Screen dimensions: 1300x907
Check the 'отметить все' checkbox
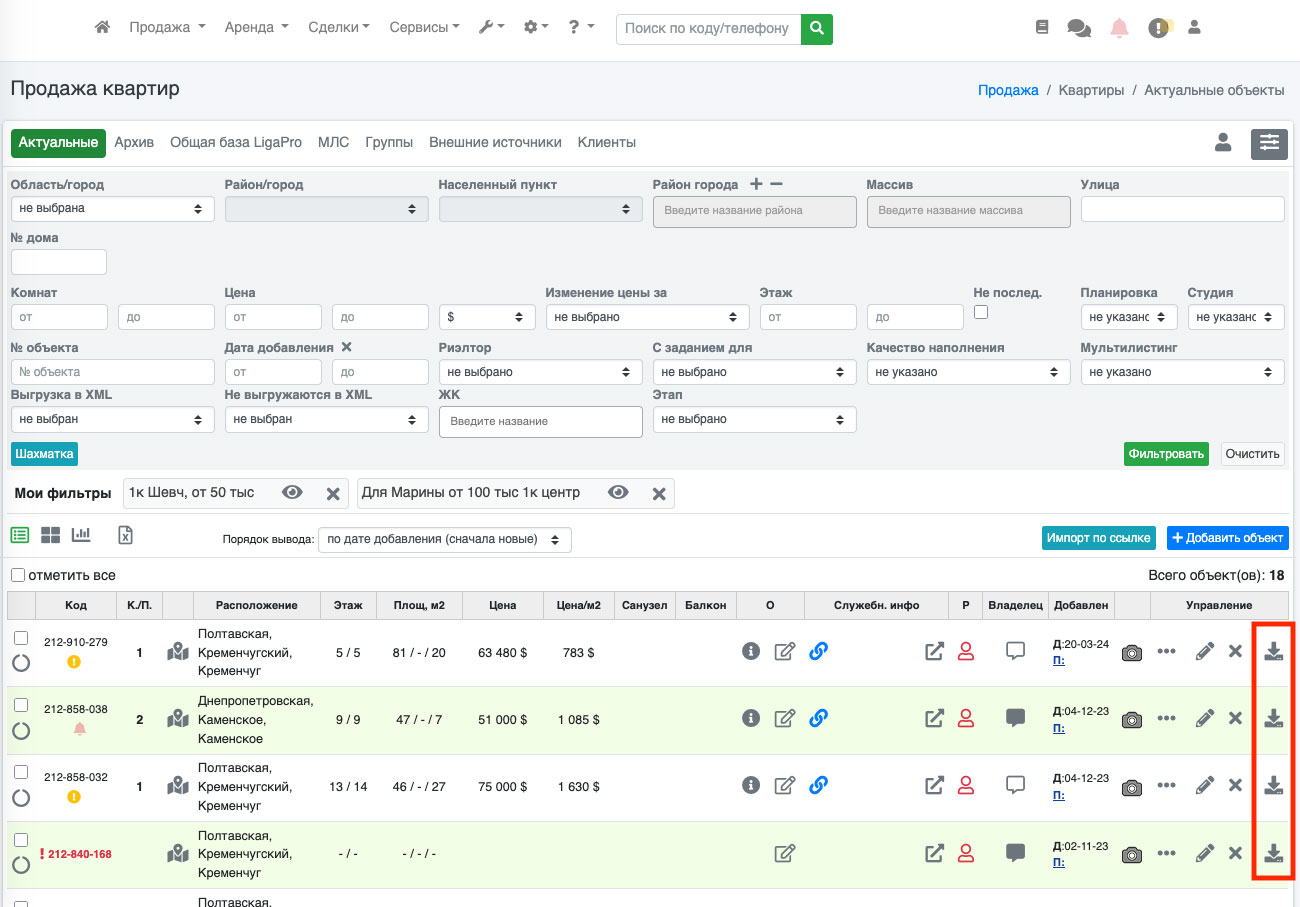point(18,575)
